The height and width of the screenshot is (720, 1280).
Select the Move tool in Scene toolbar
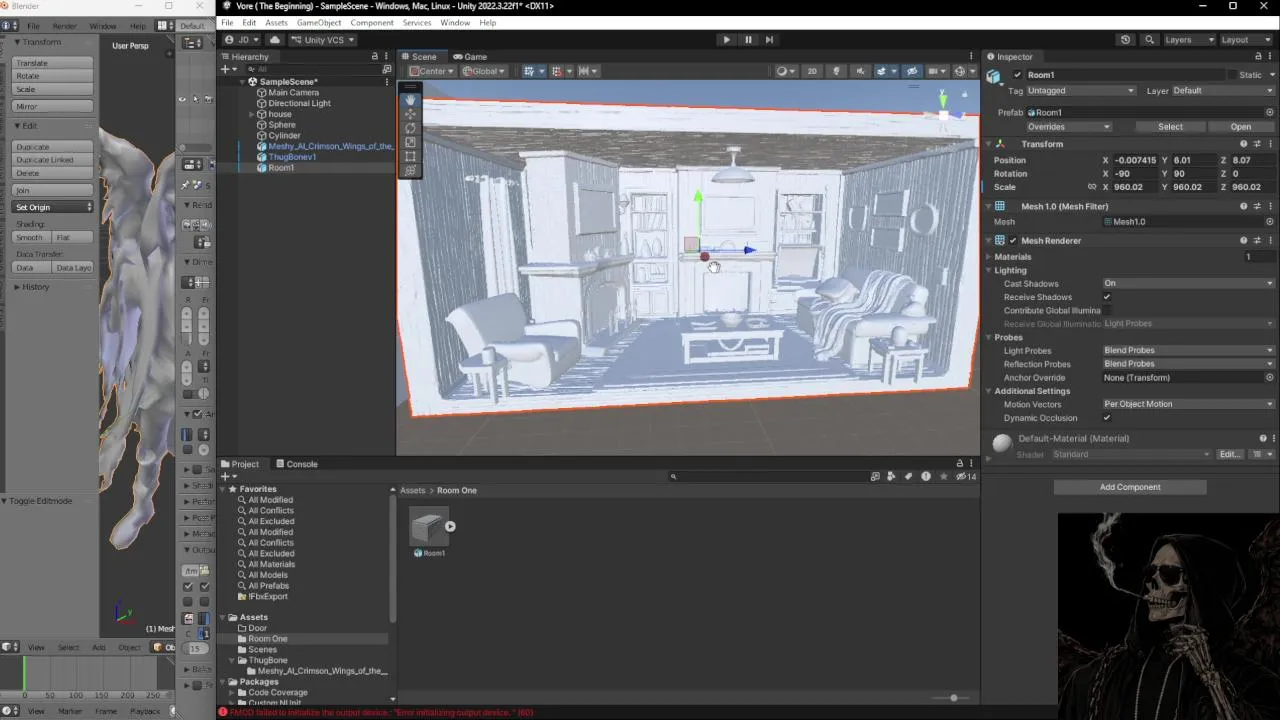410,114
